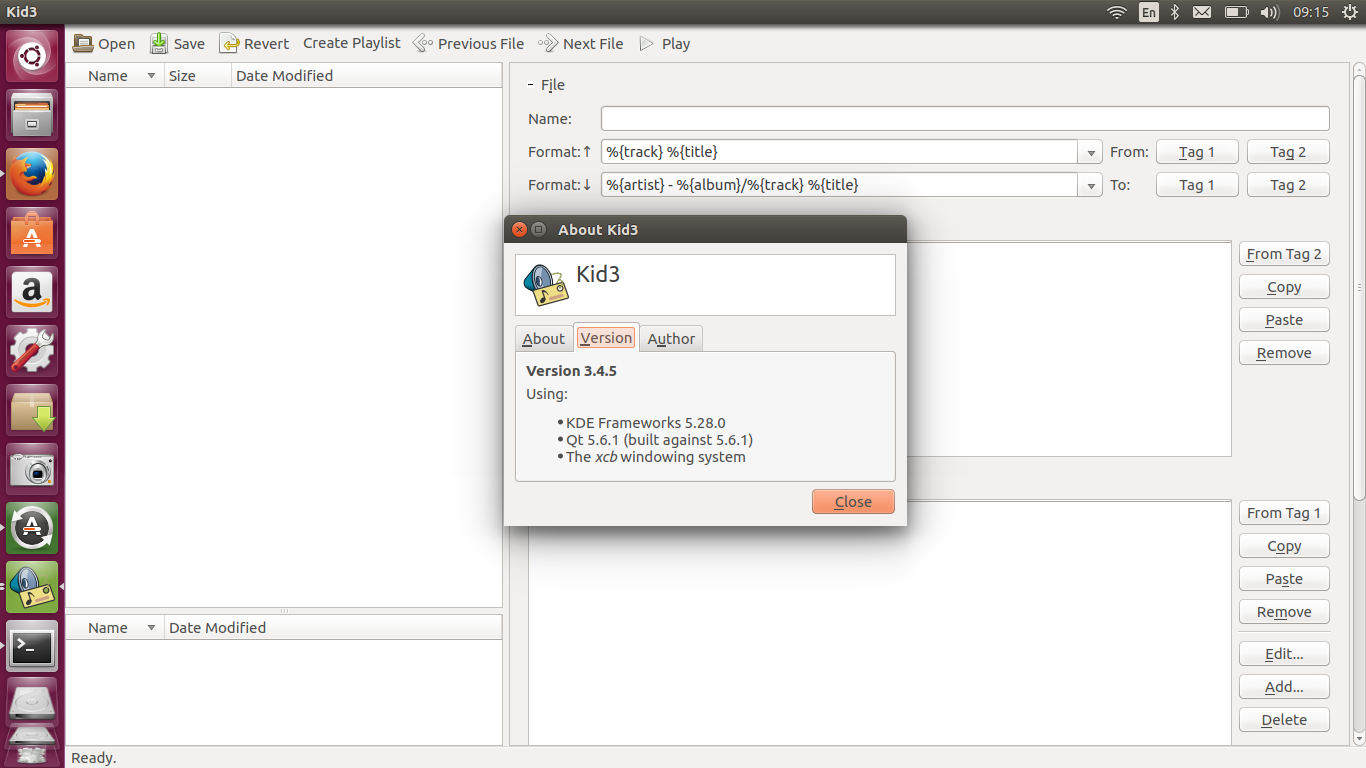Open a file with the Open toolbar button
This screenshot has height=768, width=1366.
[104, 44]
